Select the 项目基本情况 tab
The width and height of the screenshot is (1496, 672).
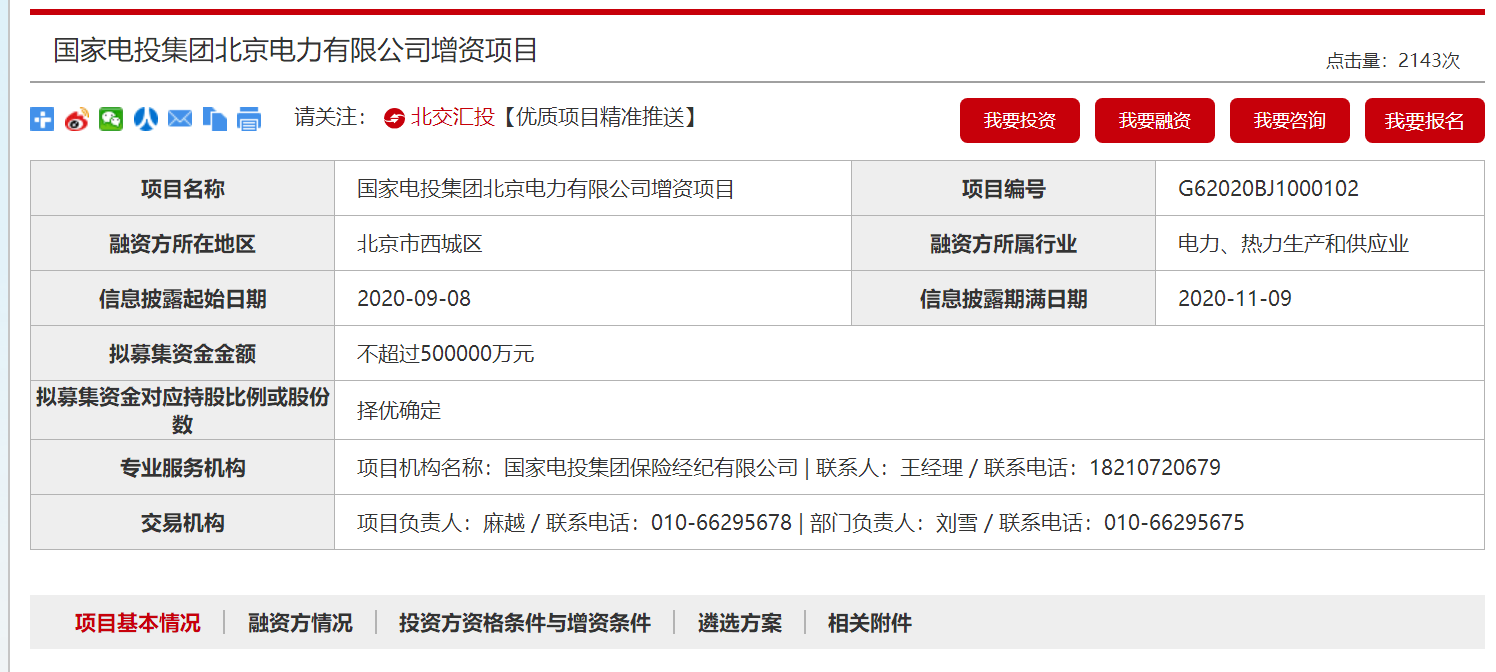[x=137, y=623]
